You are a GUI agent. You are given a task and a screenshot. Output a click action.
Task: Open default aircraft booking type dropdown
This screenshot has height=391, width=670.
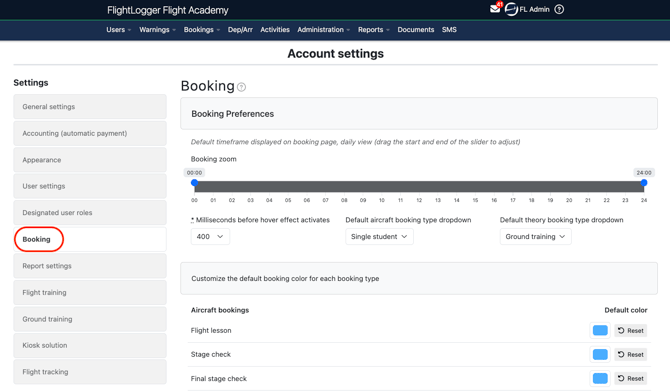pos(379,236)
